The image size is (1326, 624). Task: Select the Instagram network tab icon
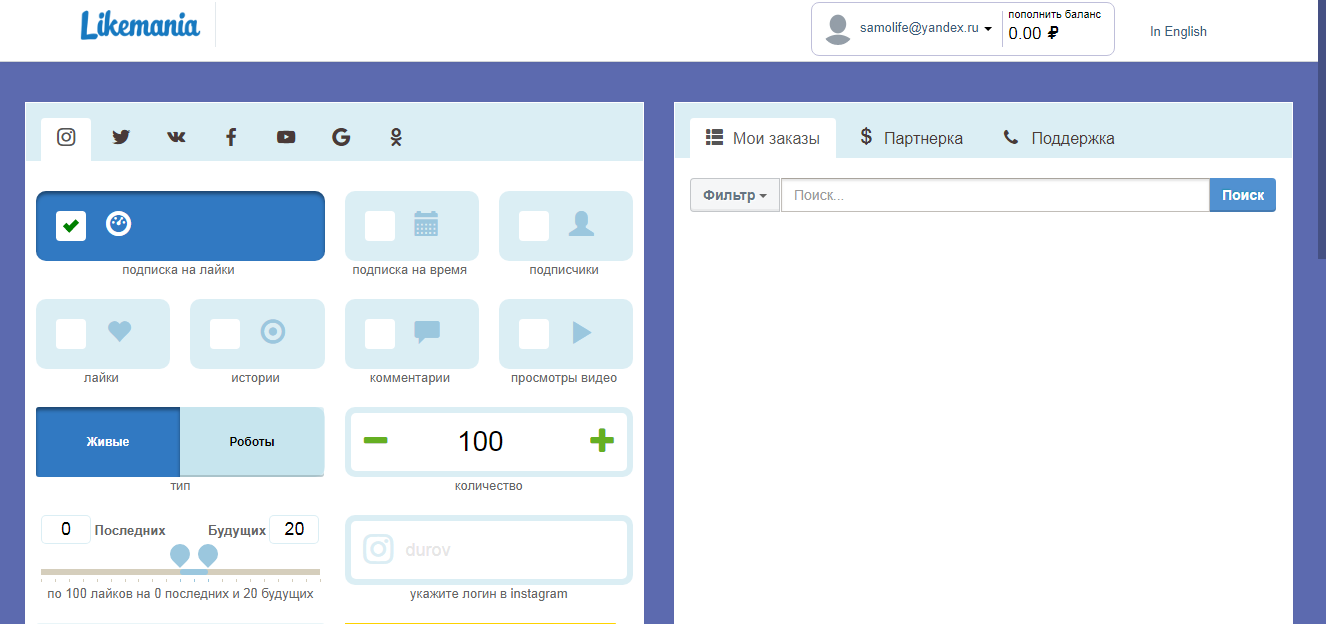[66, 138]
